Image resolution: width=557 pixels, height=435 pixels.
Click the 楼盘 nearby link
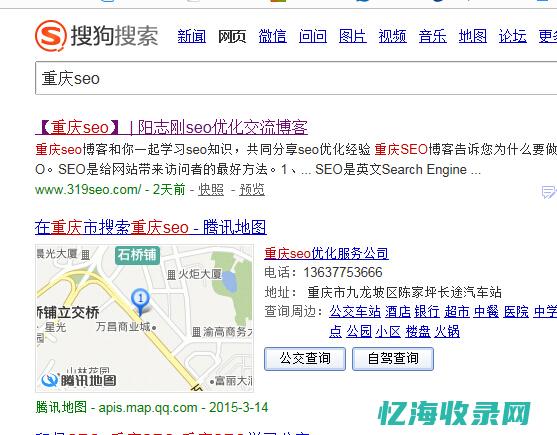point(418,332)
